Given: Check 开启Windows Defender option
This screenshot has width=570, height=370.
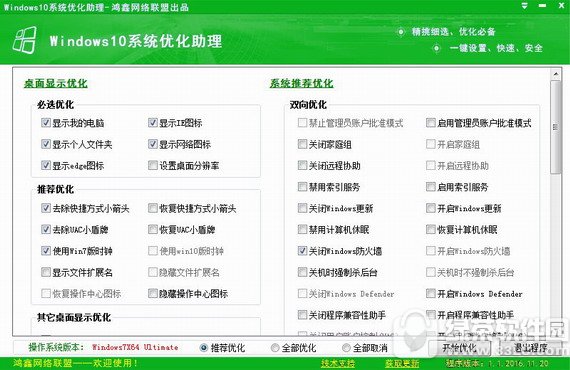Looking at the screenshot, I should (431, 294).
